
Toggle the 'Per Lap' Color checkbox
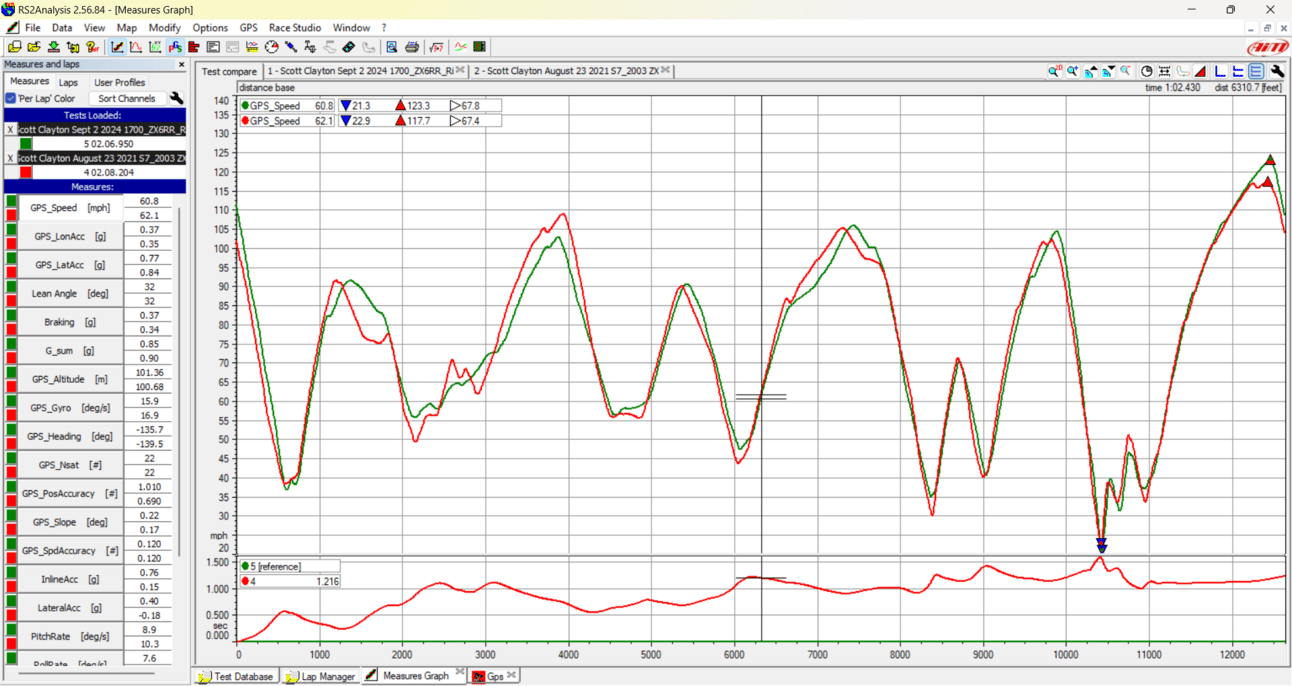(11, 99)
